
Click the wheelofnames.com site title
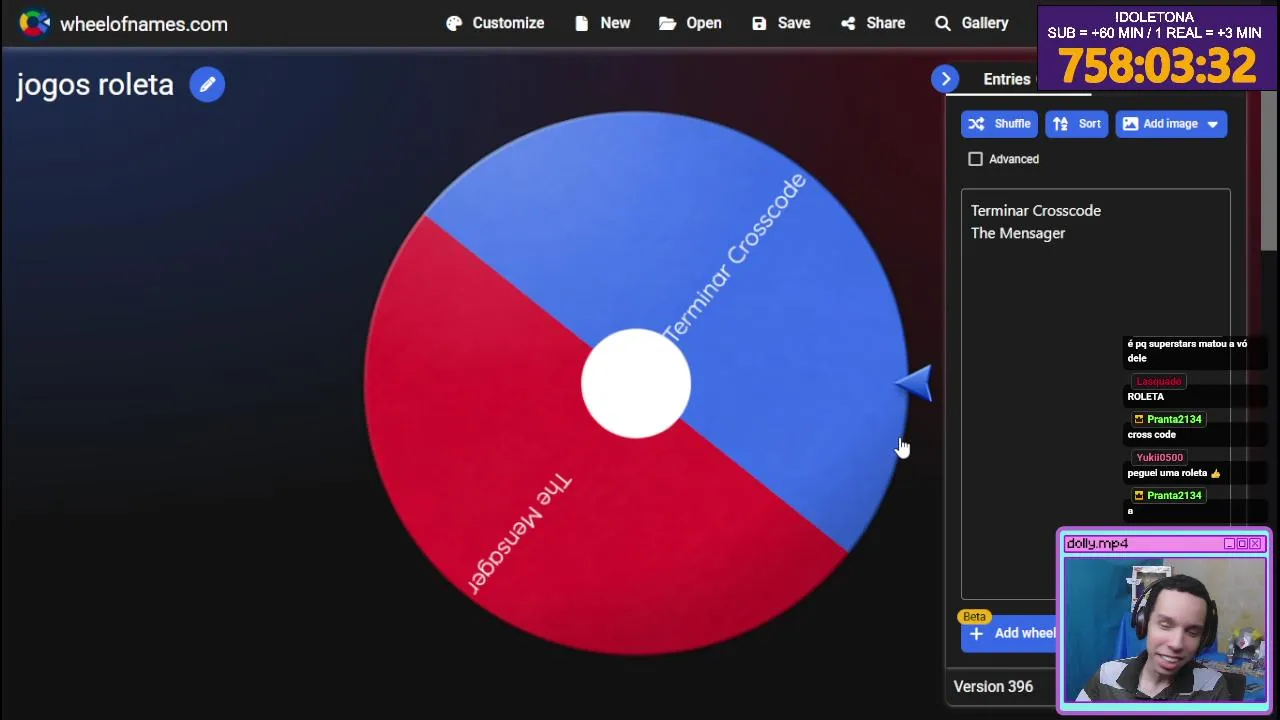click(144, 24)
